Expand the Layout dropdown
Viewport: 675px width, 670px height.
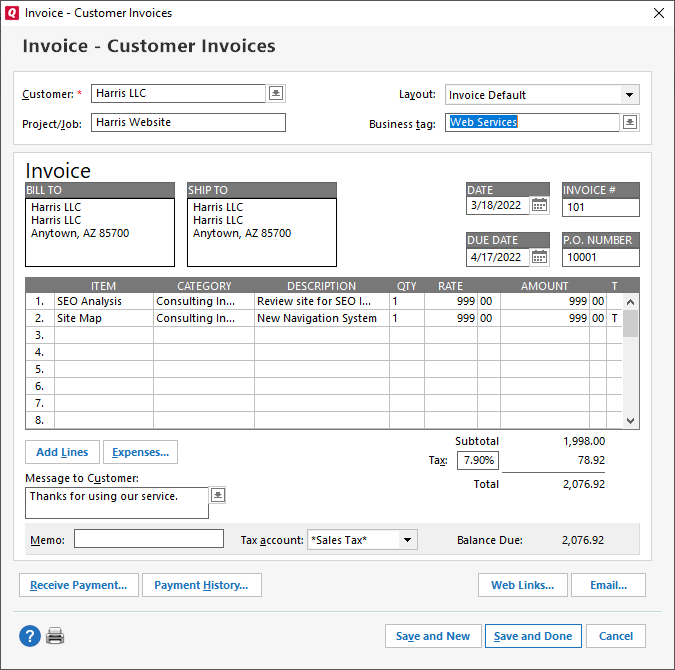coord(629,95)
